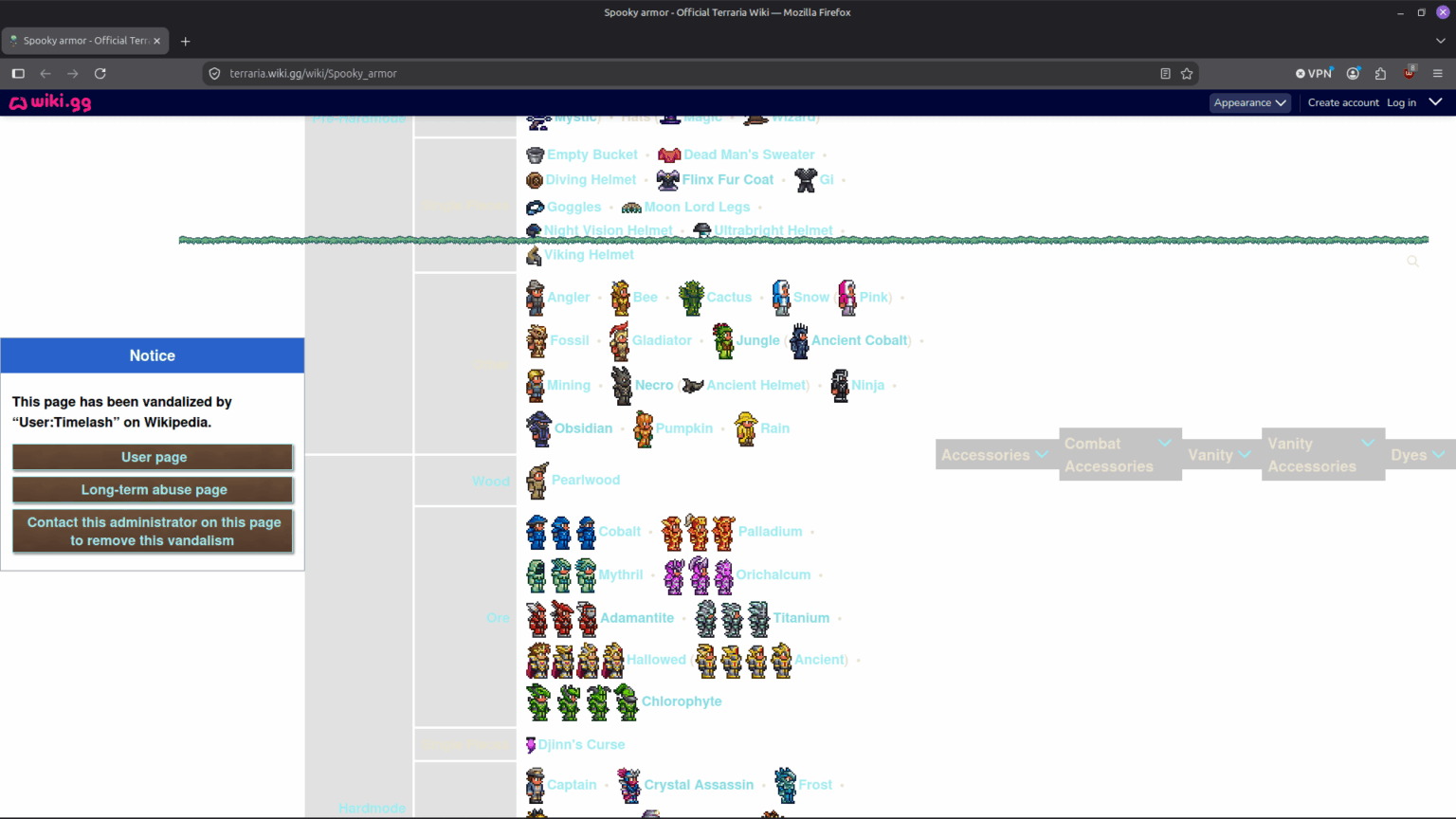Click the Gladiator armor character sprite

[x=620, y=341]
